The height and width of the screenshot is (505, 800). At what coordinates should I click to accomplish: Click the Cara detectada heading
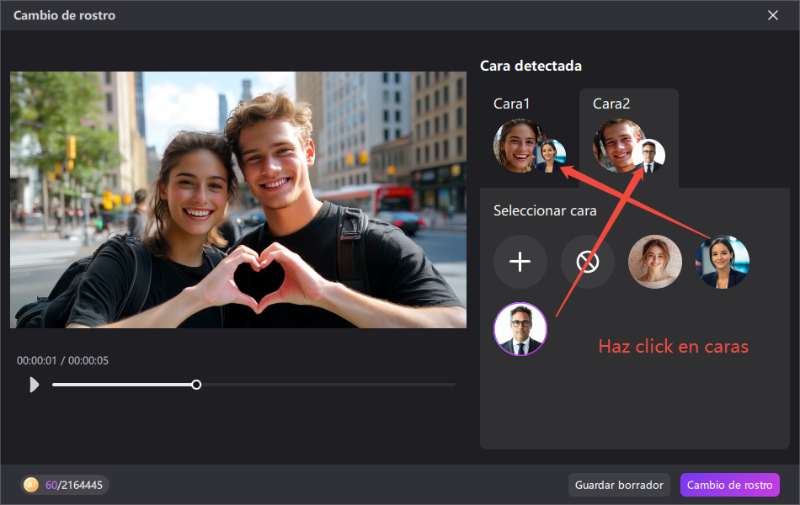pos(531,66)
